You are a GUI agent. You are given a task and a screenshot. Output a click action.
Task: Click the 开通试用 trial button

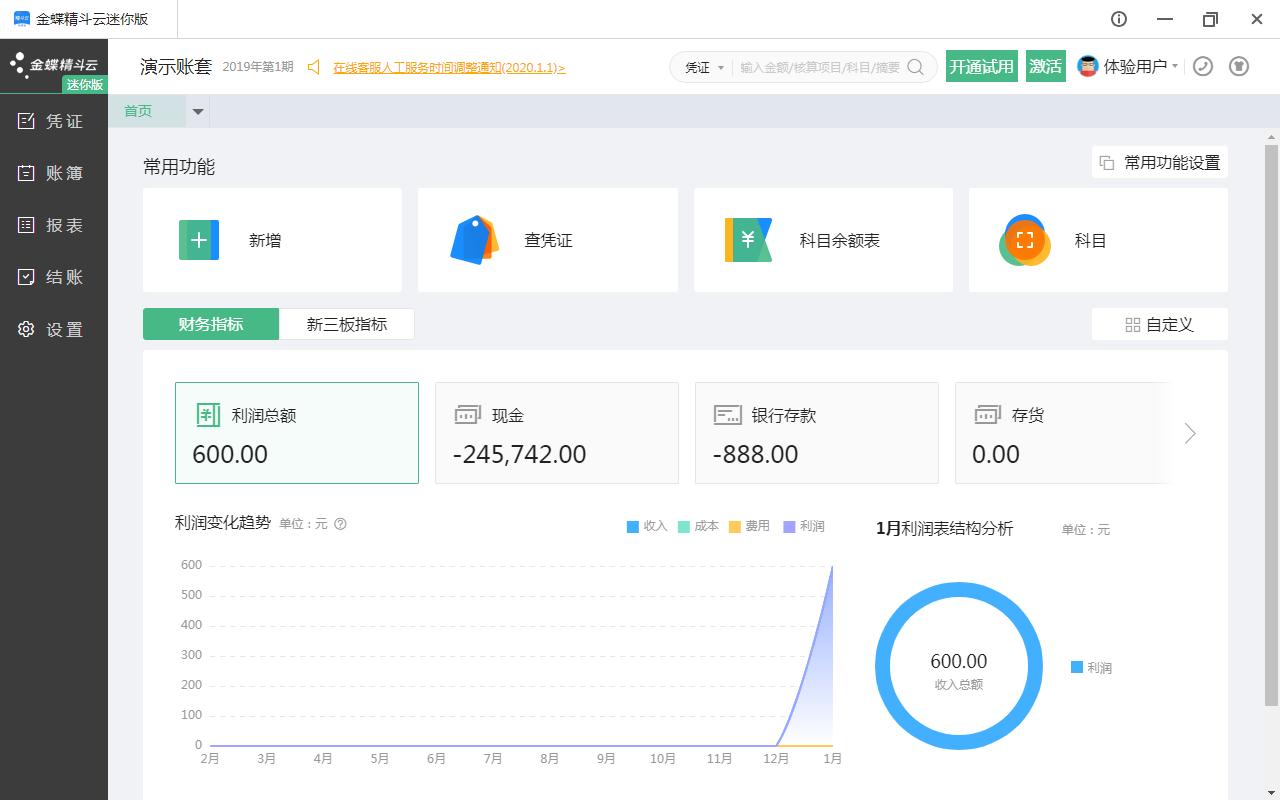(x=981, y=66)
